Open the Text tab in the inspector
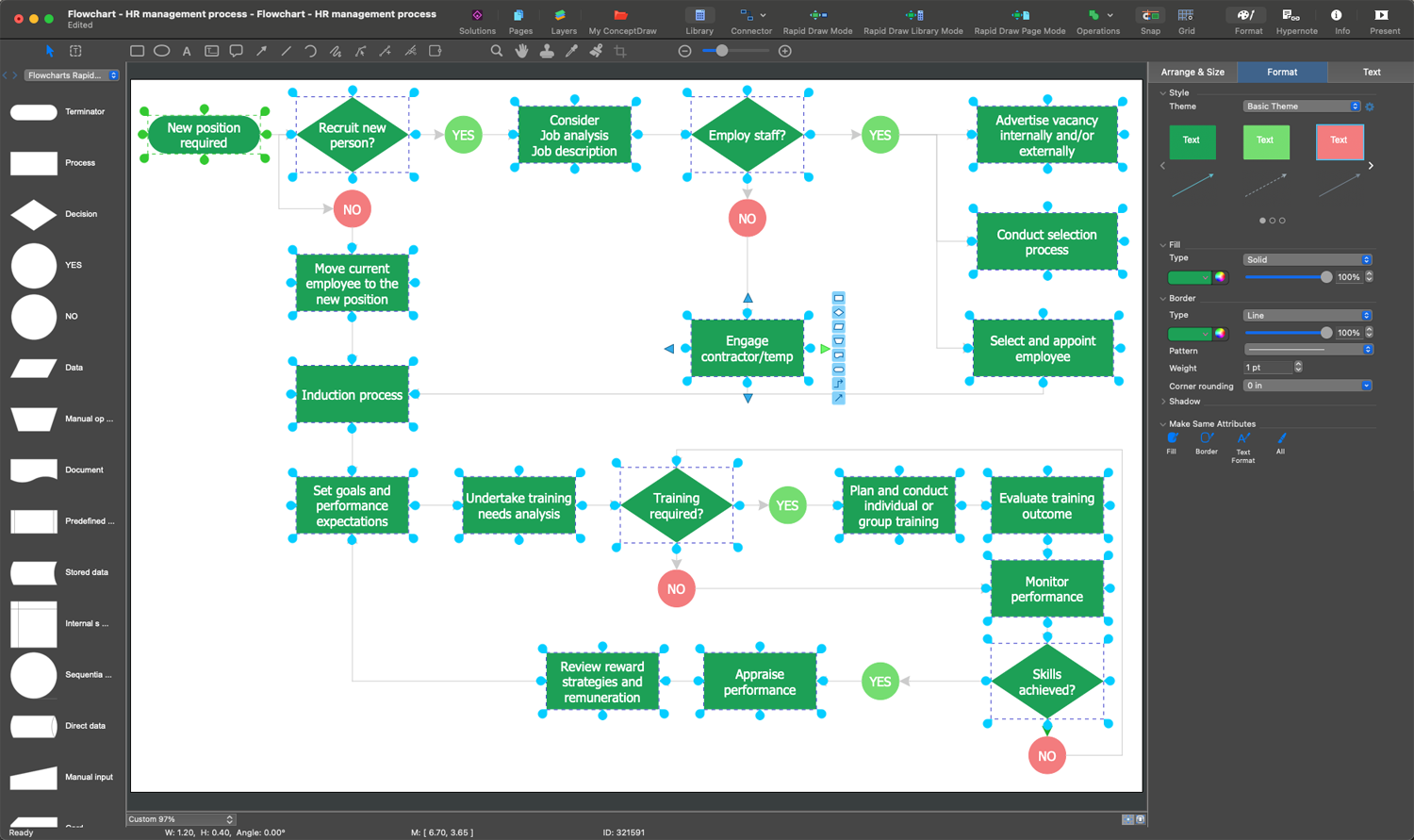1414x840 pixels. (x=1371, y=72)
